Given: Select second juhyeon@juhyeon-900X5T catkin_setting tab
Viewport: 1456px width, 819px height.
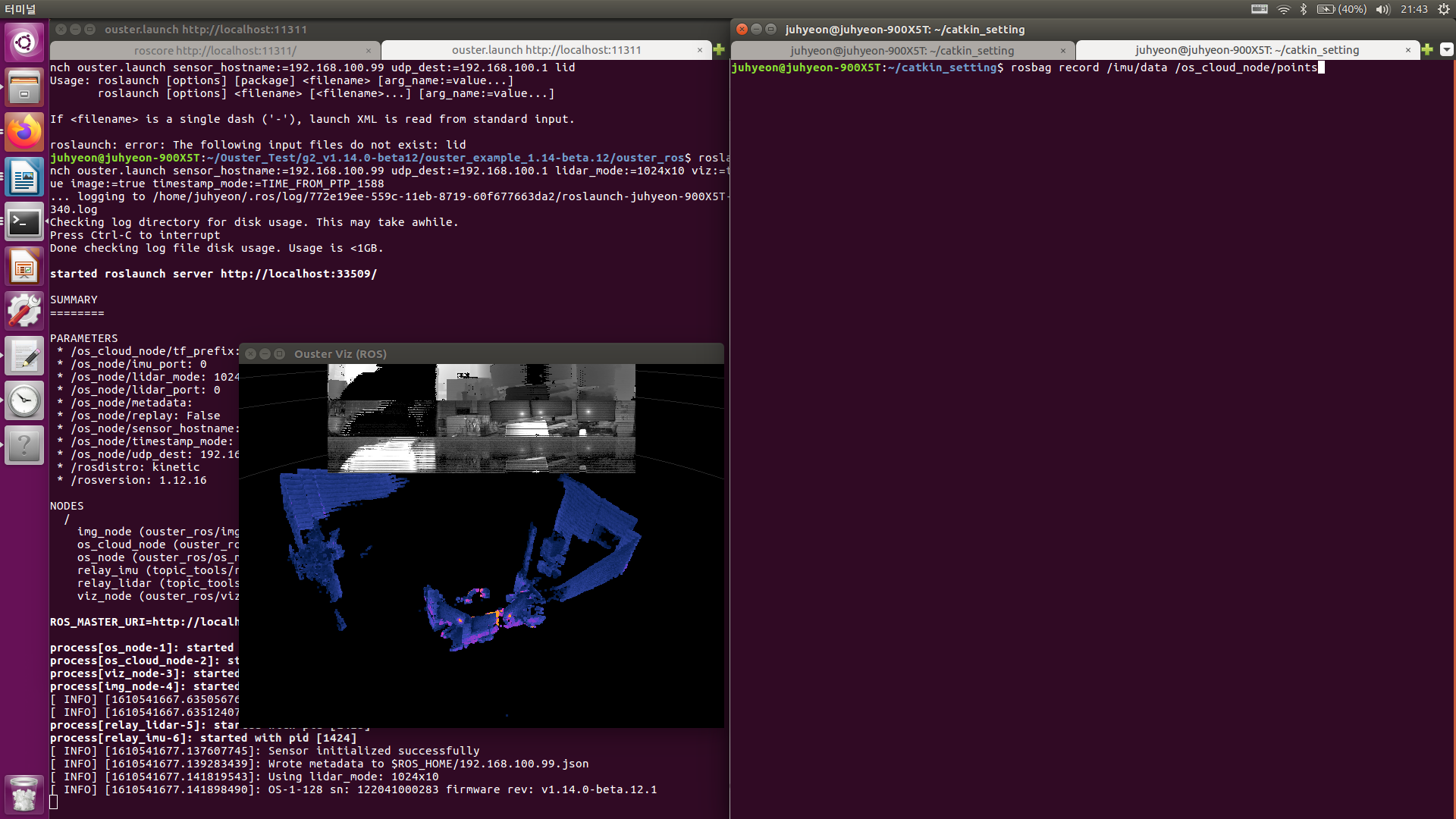Looking at the screenshot, I should pyautogui.click(x=1247, y=50).
